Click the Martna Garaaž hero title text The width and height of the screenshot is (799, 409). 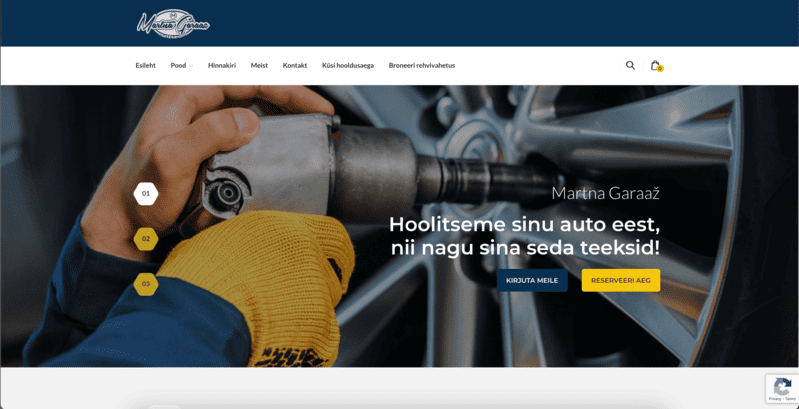tap(605, 193)
